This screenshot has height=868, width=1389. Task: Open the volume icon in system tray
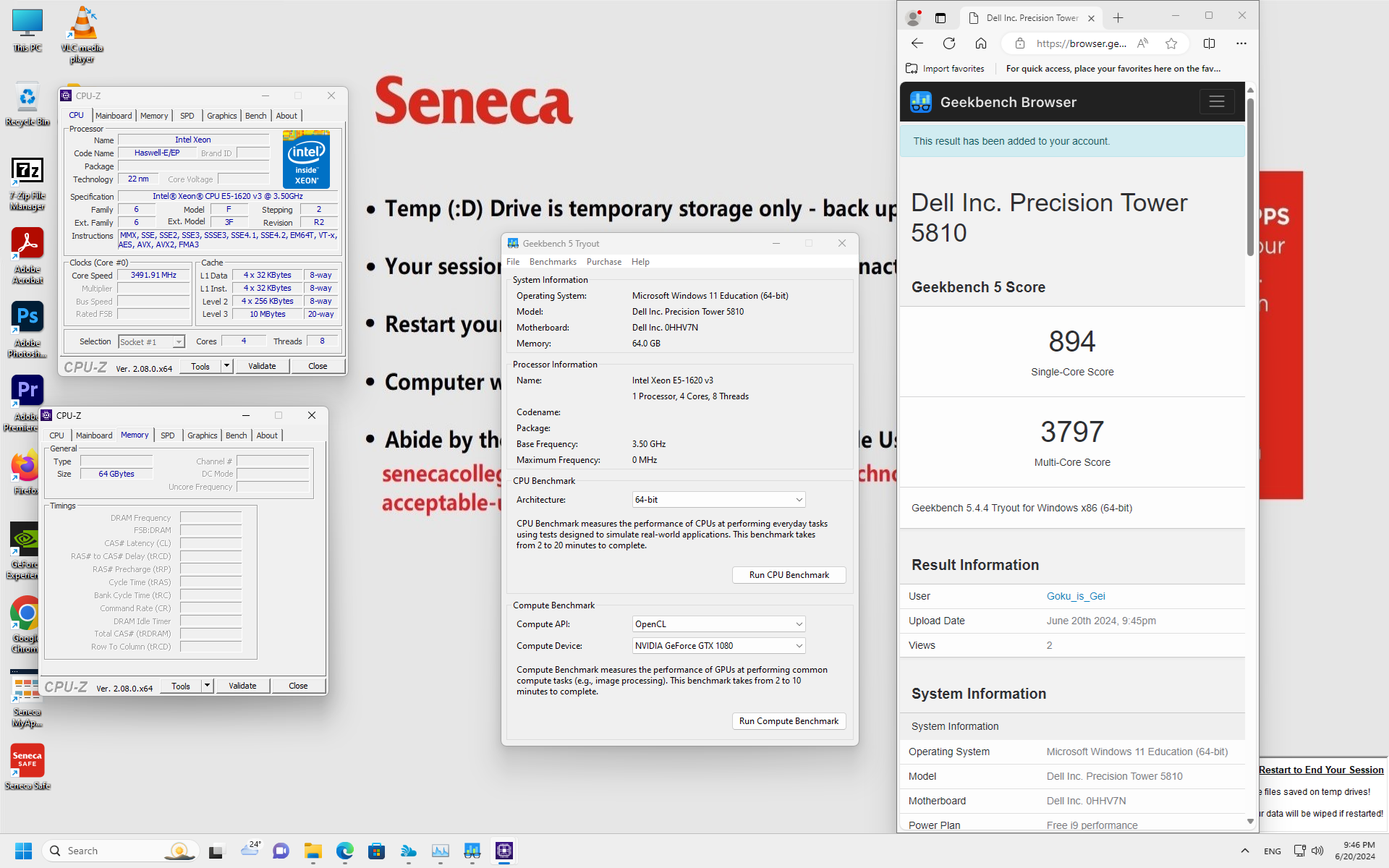(x=1317, y=851)
